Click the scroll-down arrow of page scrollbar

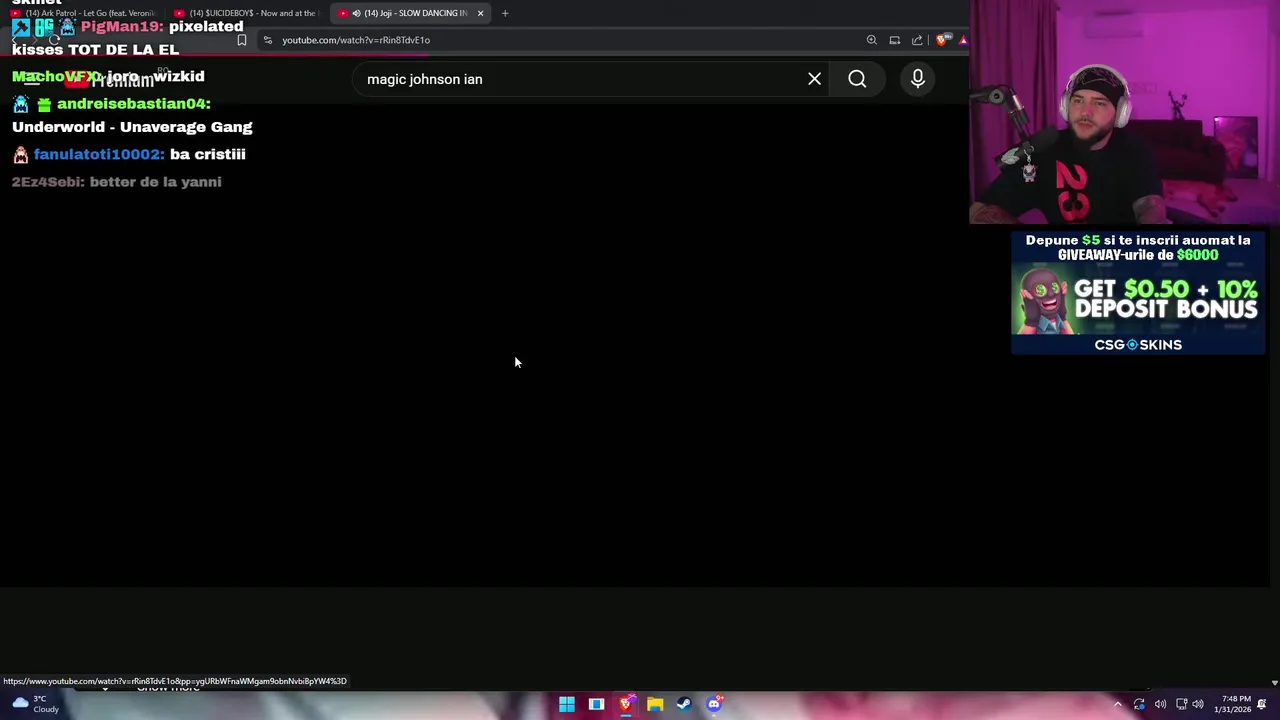(x=1274, y=682)
